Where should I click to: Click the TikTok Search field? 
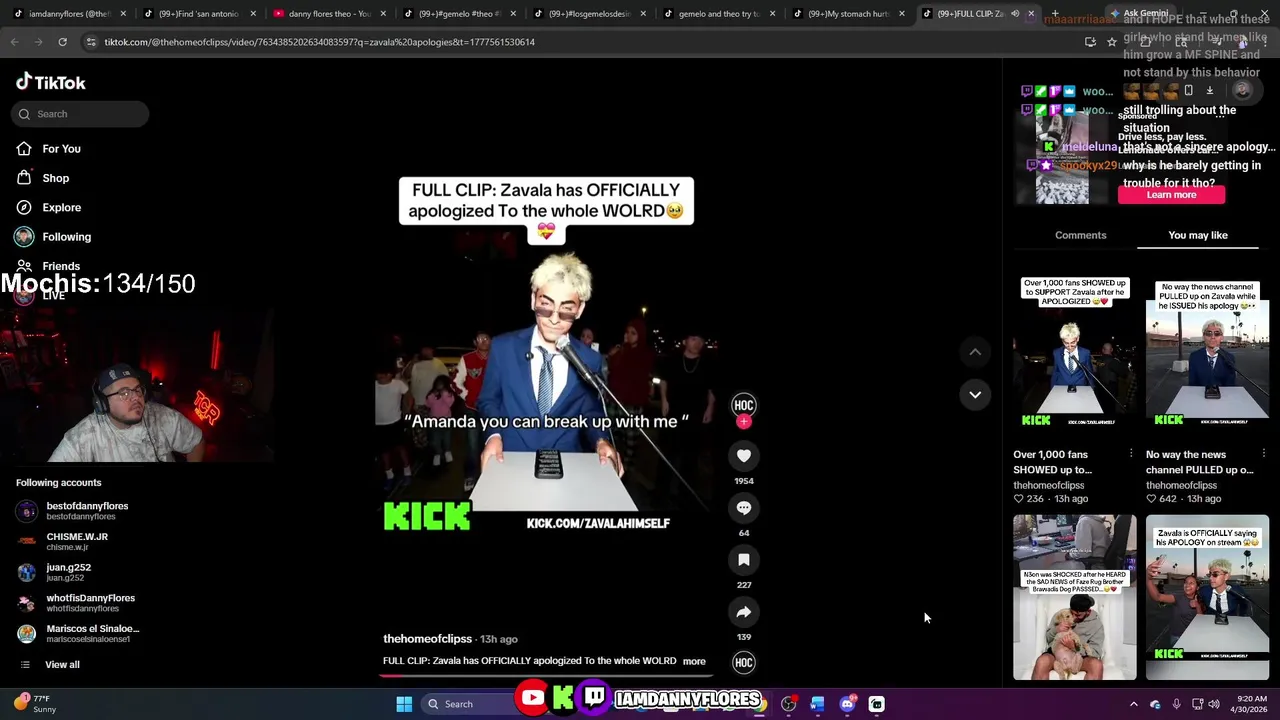[x=81, y=114]
